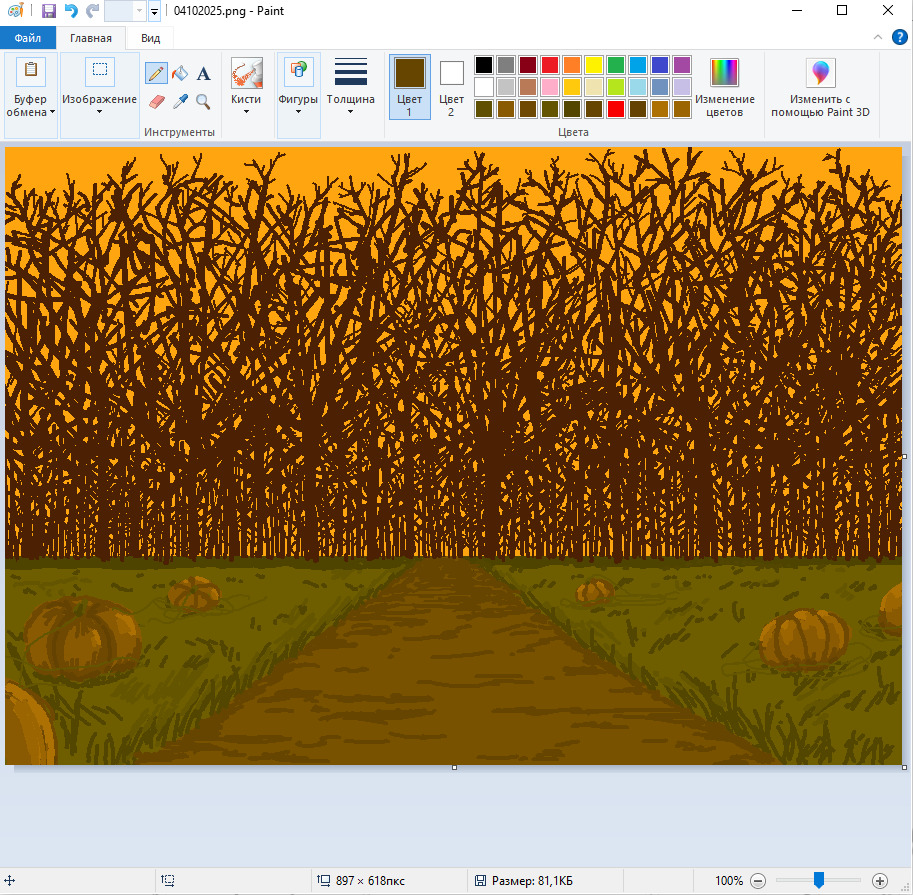Open Edit with Paint 3D
913x895 pixels.
(x=820, y=87)
